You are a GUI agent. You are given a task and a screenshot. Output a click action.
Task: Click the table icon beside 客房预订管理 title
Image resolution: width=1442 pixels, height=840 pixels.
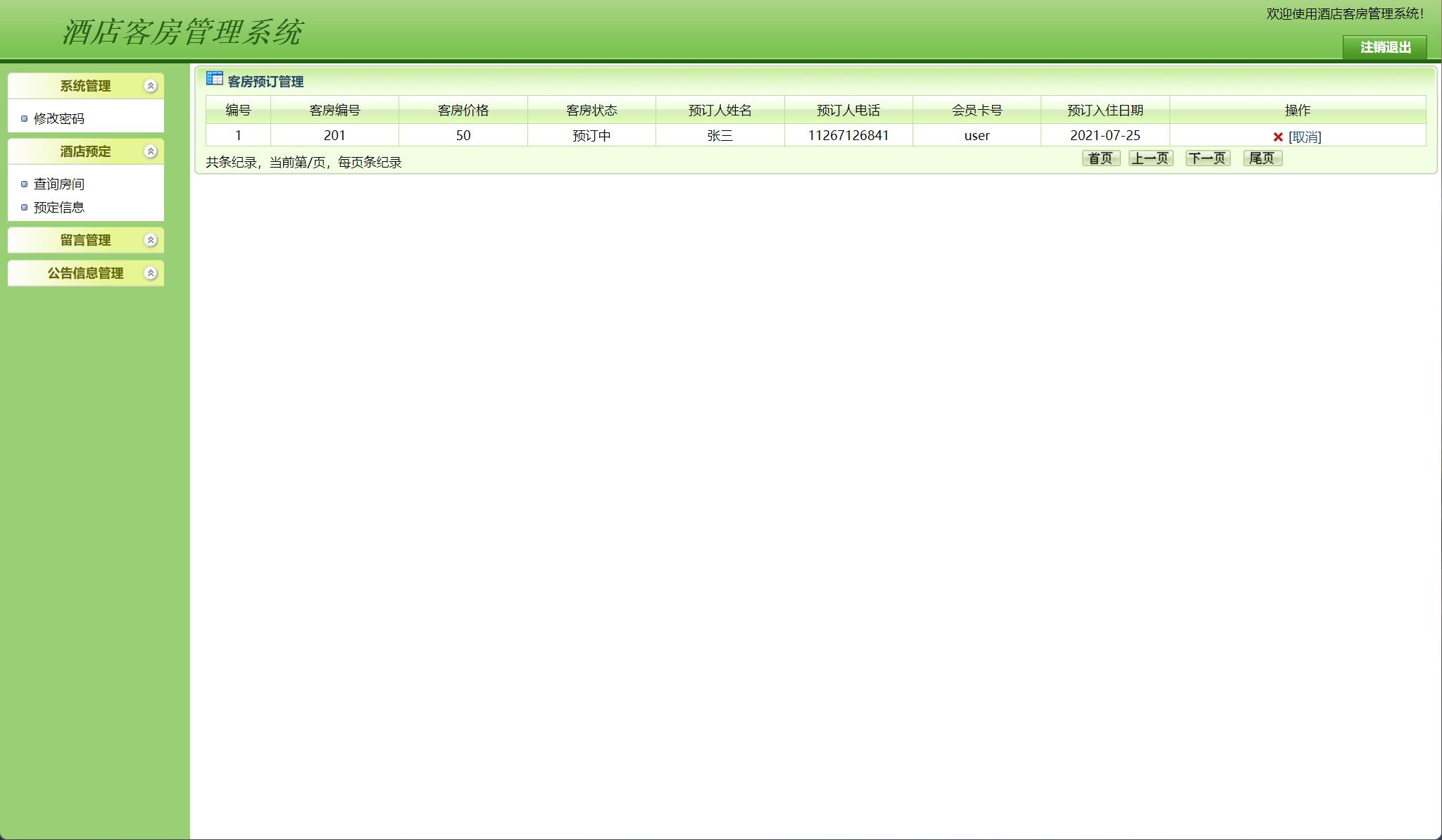[213, 78]
